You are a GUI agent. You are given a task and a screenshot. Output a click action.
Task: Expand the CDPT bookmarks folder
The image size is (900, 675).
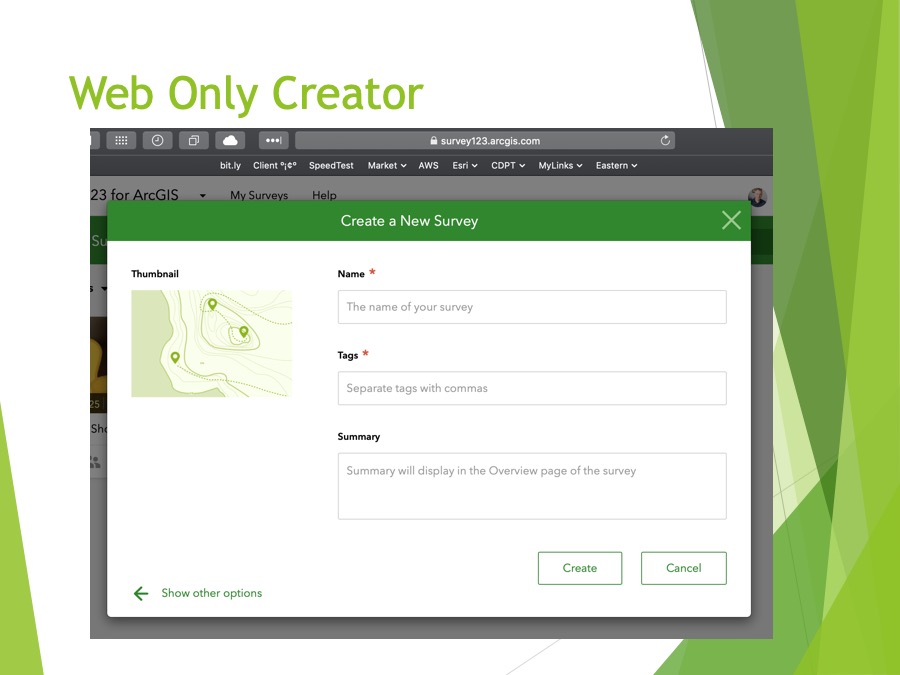click(508, 165)
